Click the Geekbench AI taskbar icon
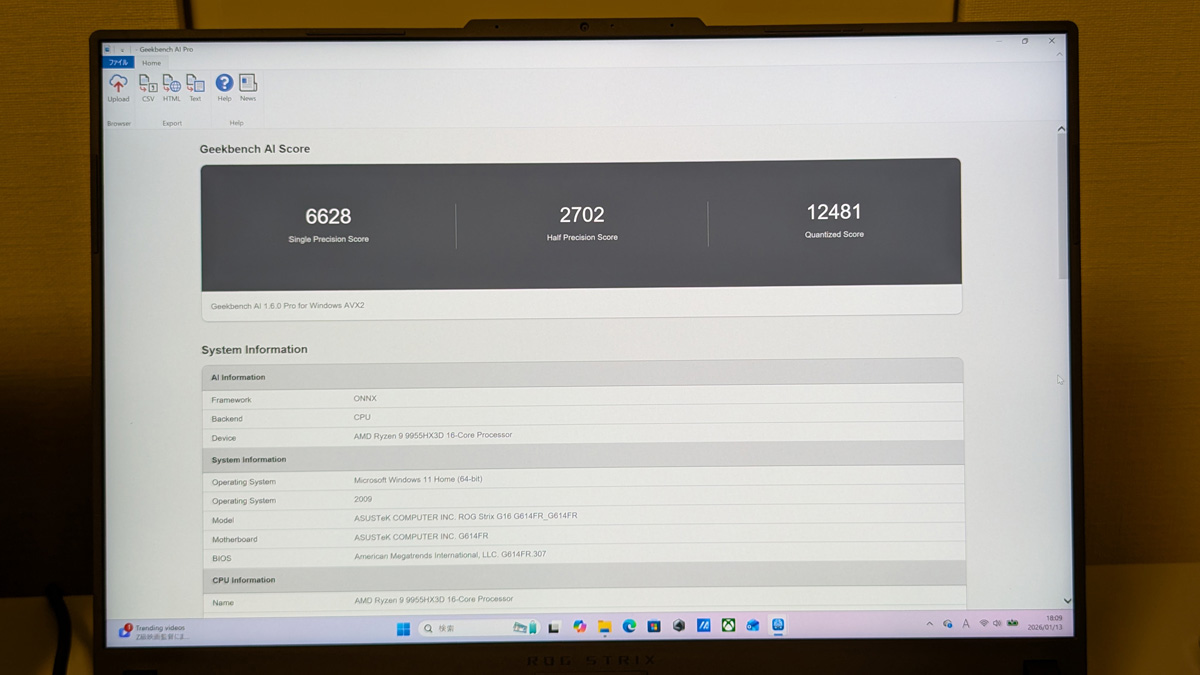This screenshot has height=675, width=1200. point(778,625)
